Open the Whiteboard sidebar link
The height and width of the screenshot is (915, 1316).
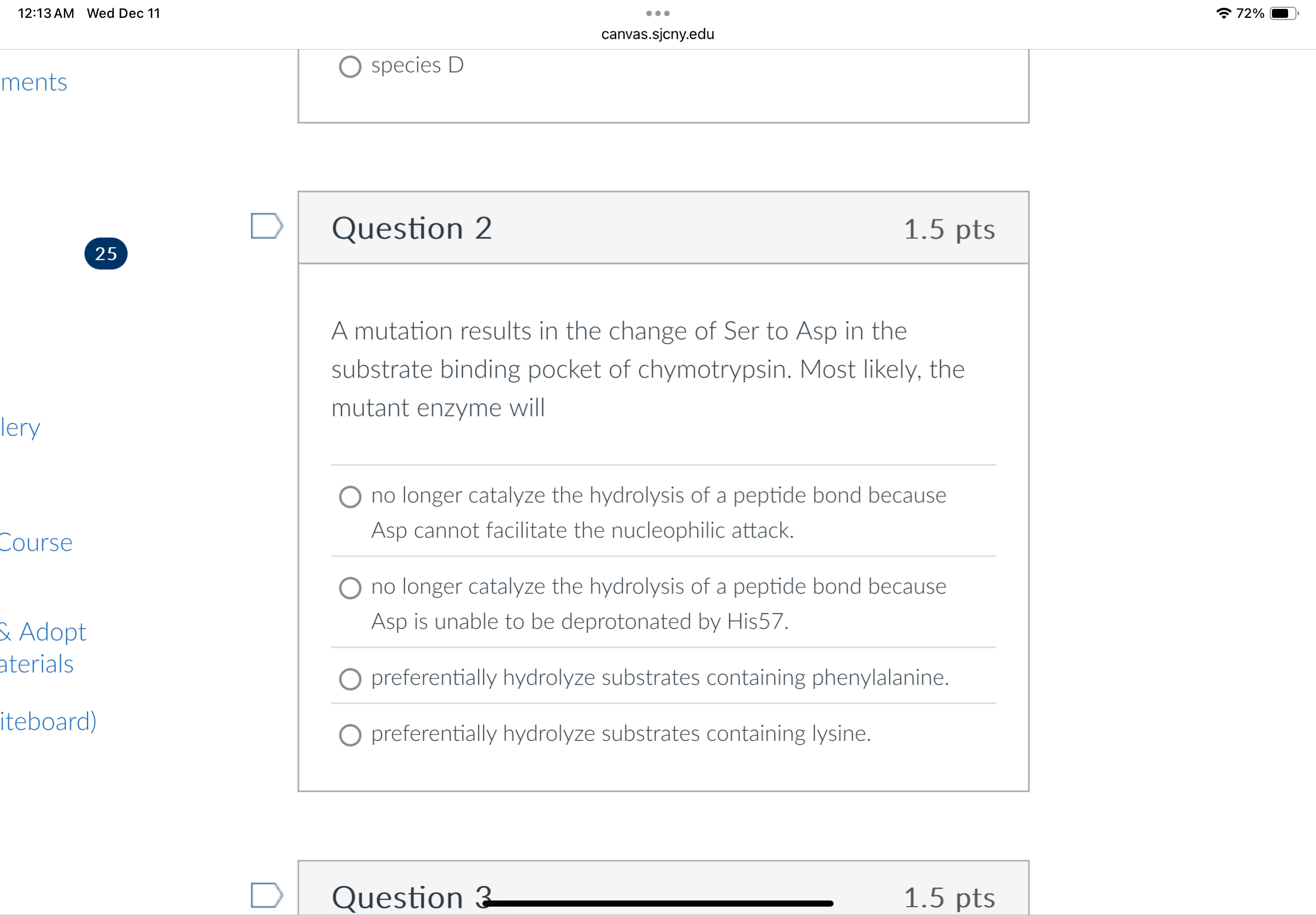click(x=48, y=722)
